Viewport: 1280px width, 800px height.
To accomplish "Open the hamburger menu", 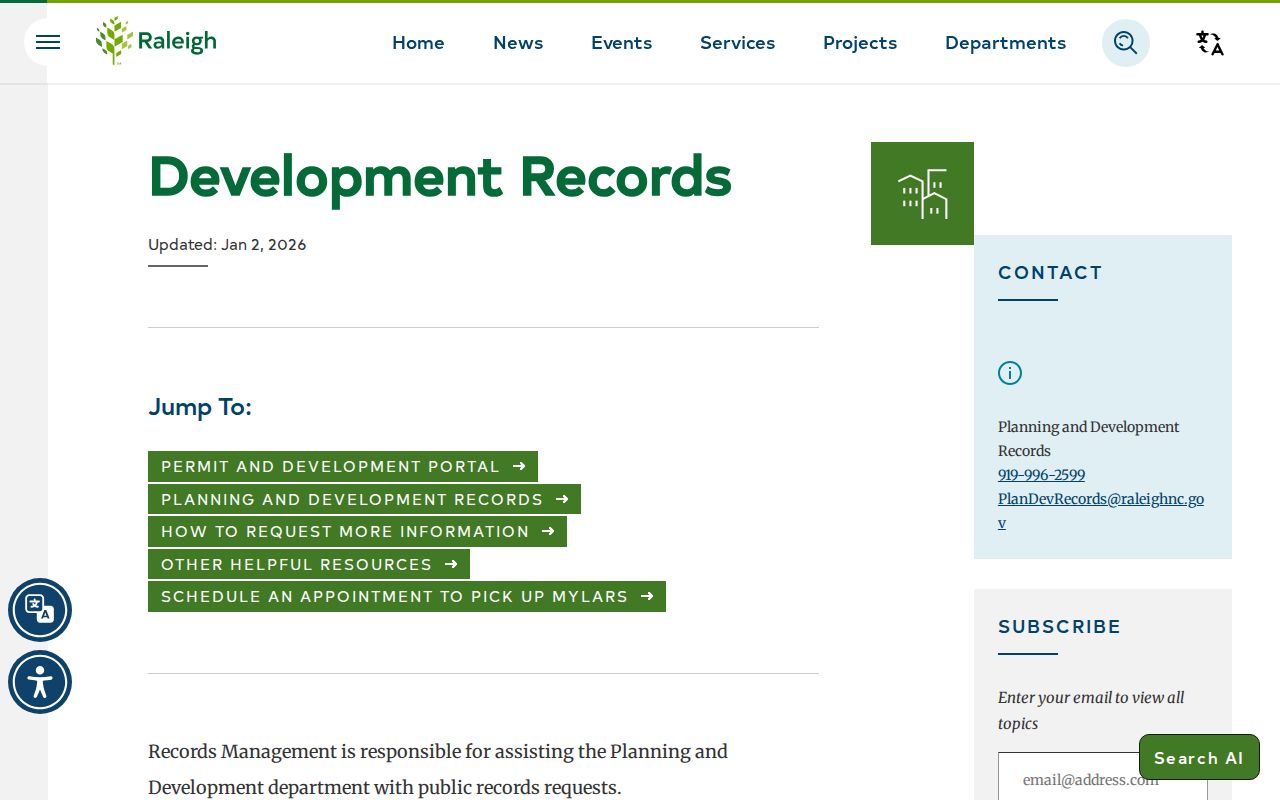I will coord(48,42).
